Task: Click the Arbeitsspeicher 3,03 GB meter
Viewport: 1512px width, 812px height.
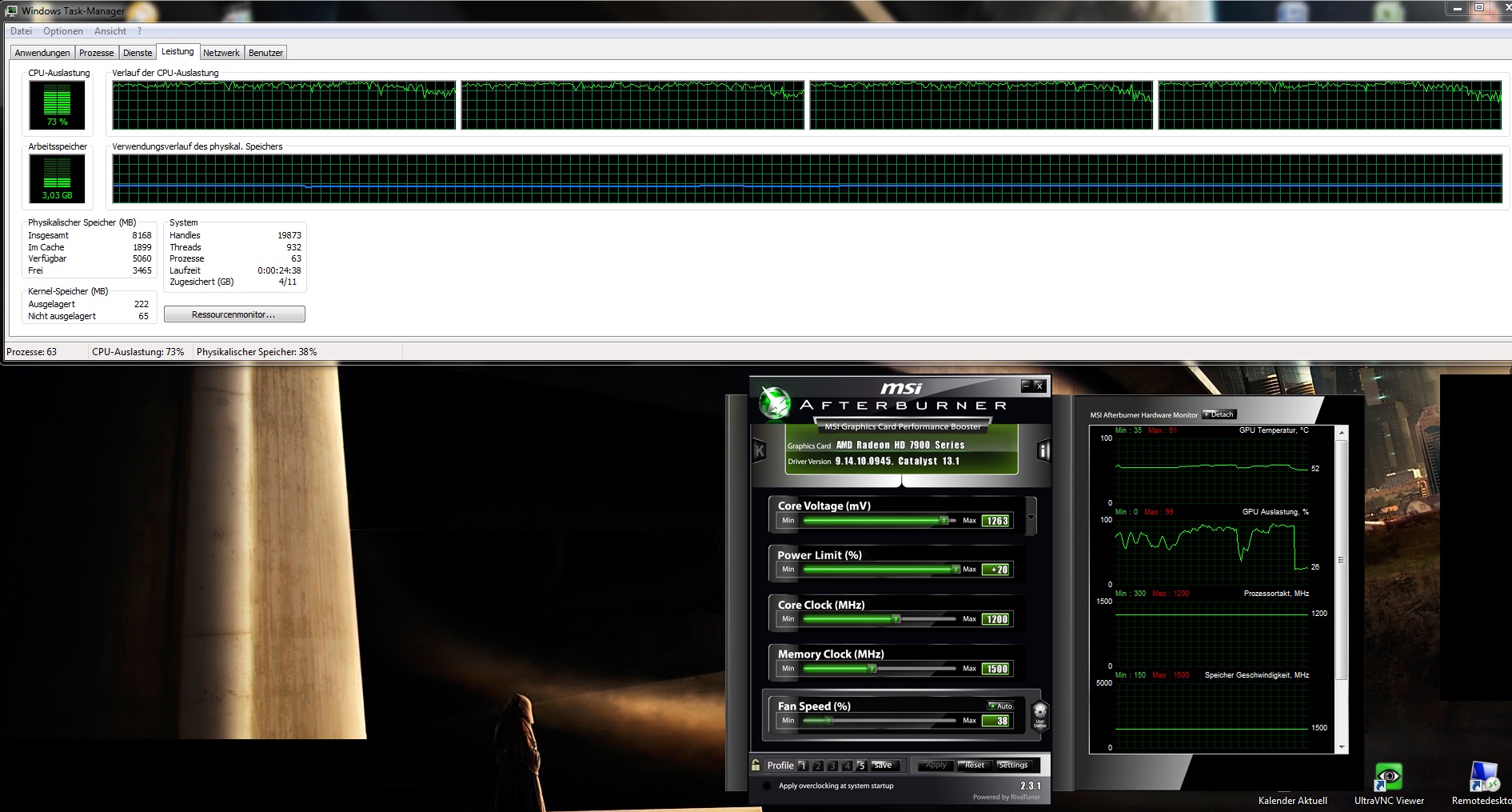Action: point(57,178)
